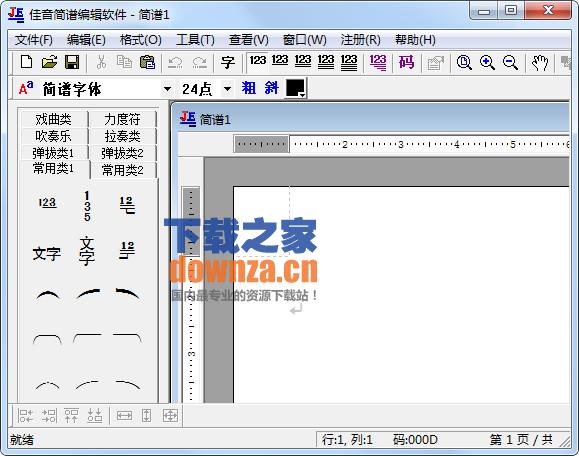Switch to the 力度符 symbol tab

click(x=122, y=119)
